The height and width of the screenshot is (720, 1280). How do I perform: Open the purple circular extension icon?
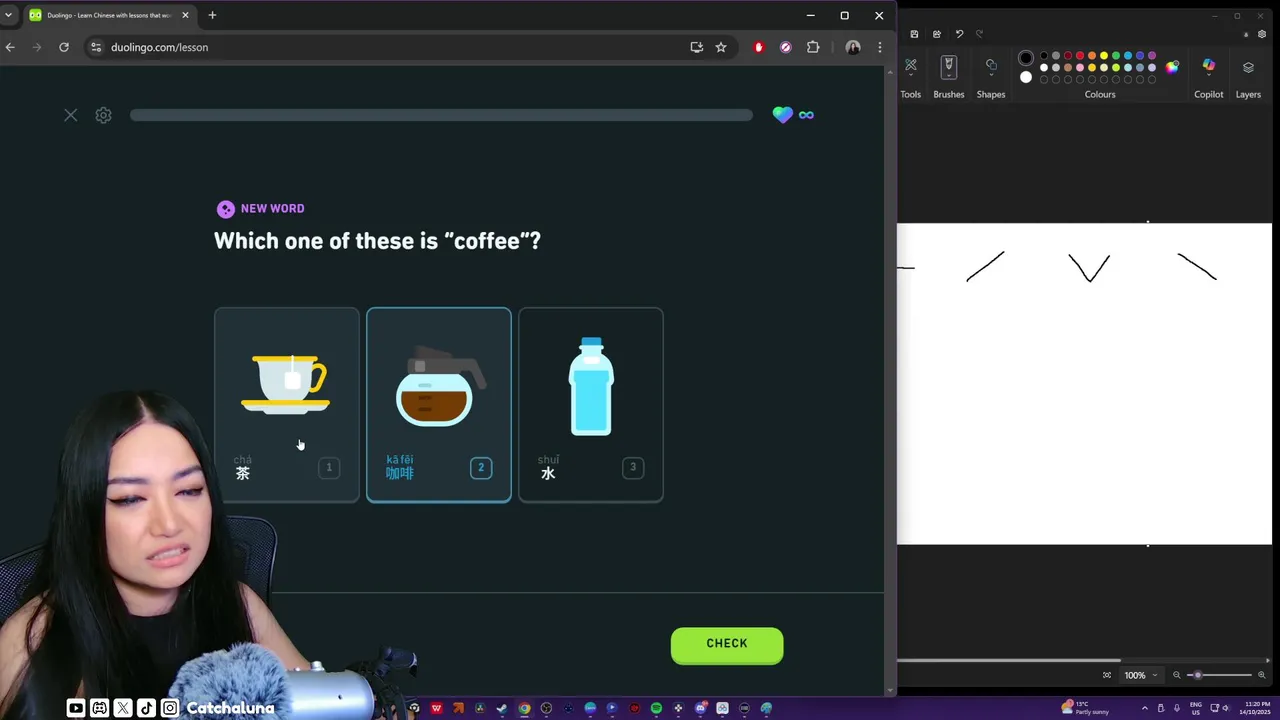point(786,47)
